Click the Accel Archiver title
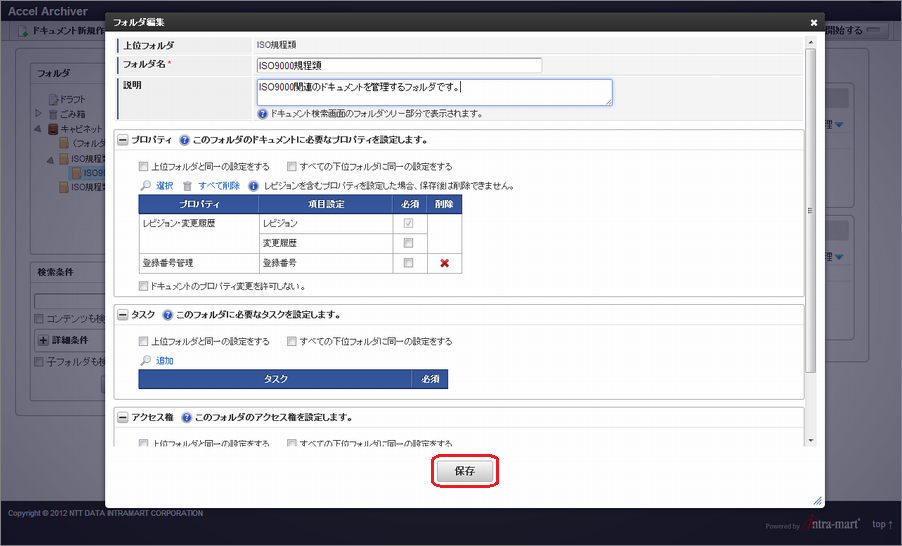The image size is (902, 546). (x=48, y=11)
